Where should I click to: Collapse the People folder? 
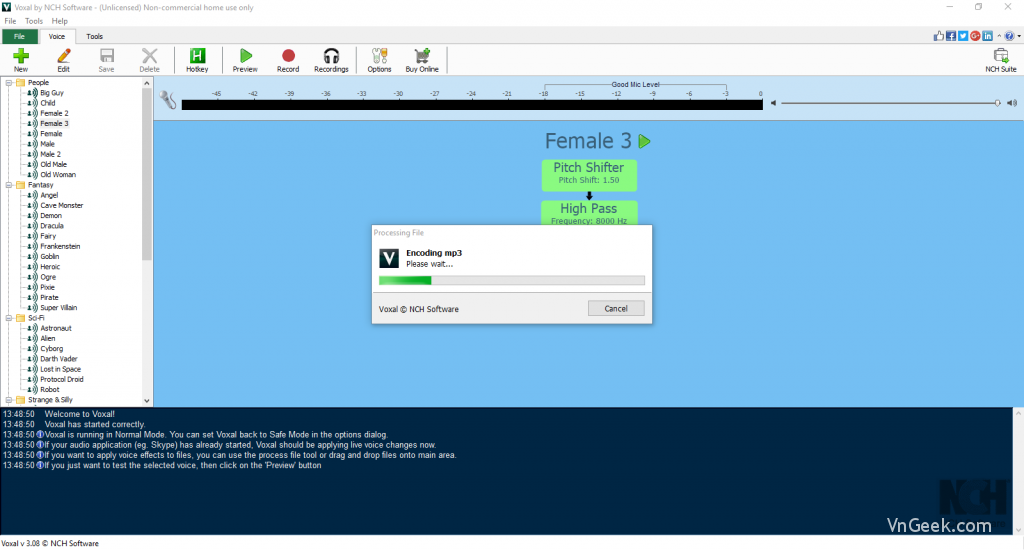pyautogui.click(x=9, y=83)
